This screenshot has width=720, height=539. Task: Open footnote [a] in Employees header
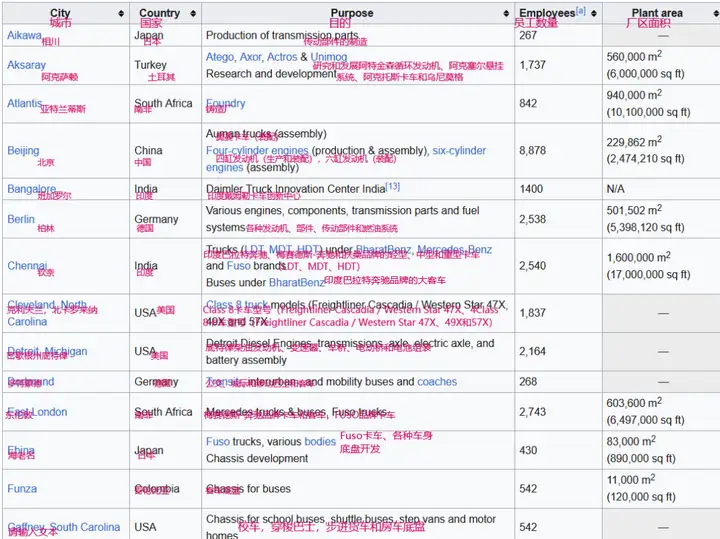coord(581,11)
